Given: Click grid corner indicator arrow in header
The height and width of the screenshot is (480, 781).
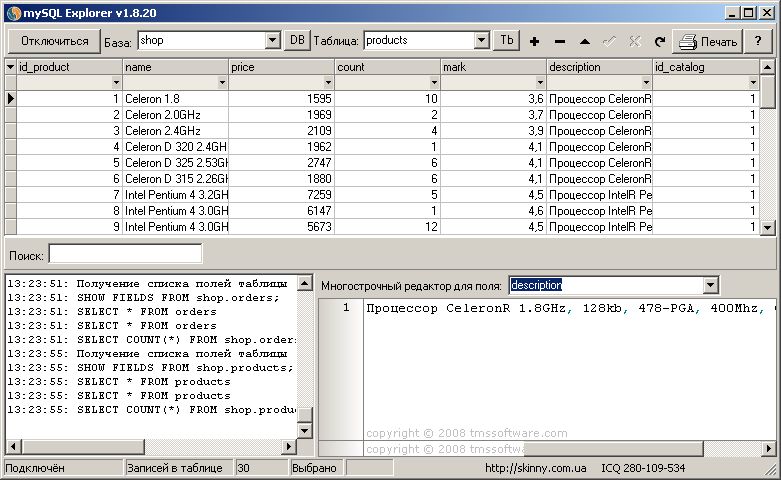Looking at the screenshot, I should 10,67.
